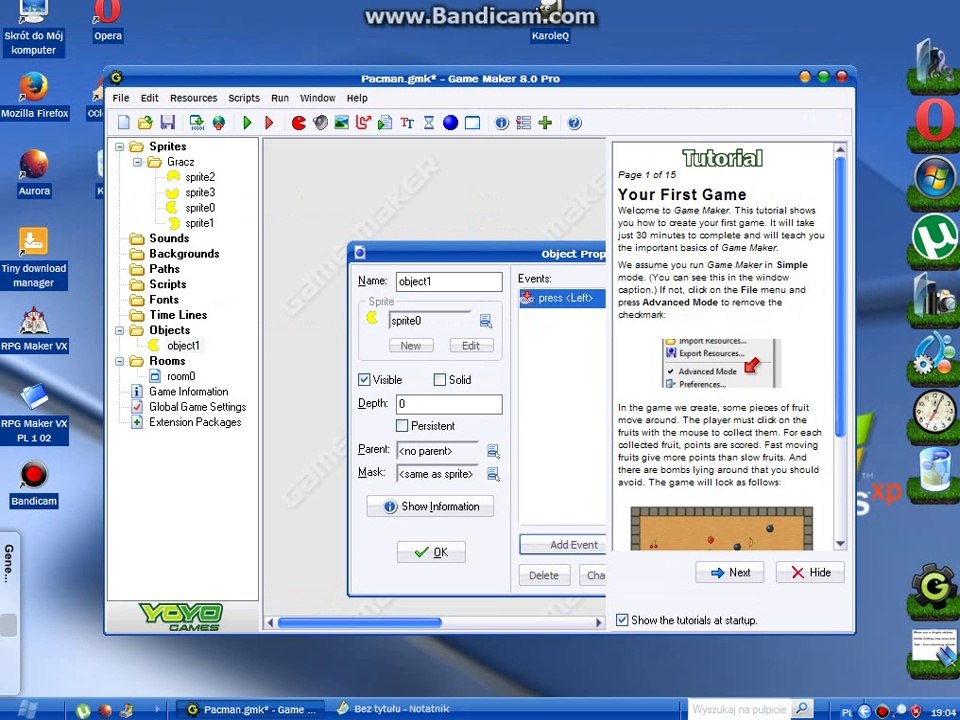Confirm object with OK button
960x720 pixels.
coord(431,552)
